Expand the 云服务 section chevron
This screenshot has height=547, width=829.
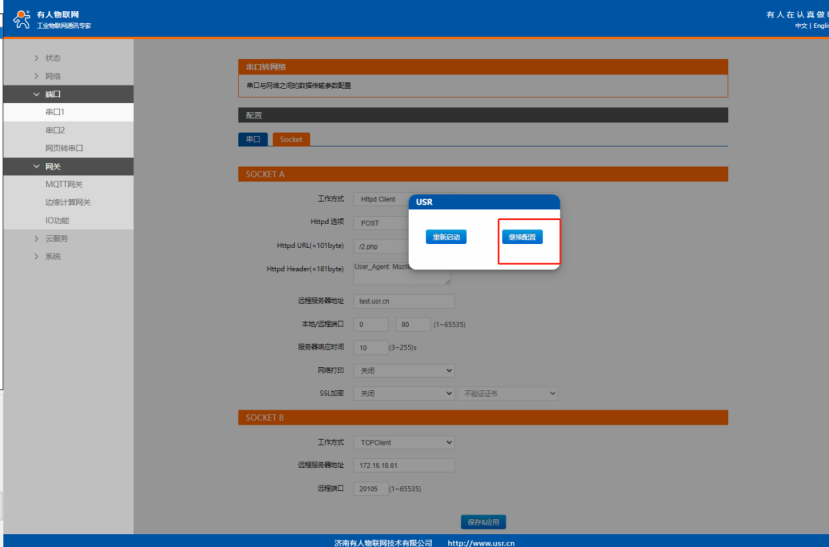click(37, 239)
